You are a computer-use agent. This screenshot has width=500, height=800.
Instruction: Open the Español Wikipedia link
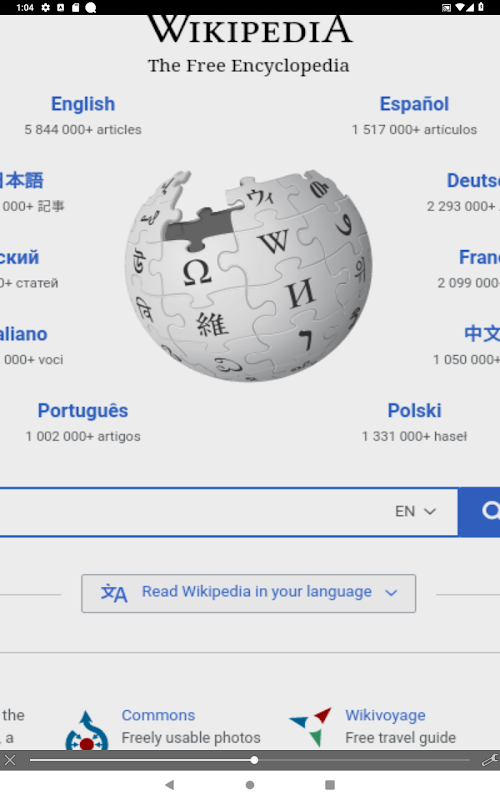point(414,104)
